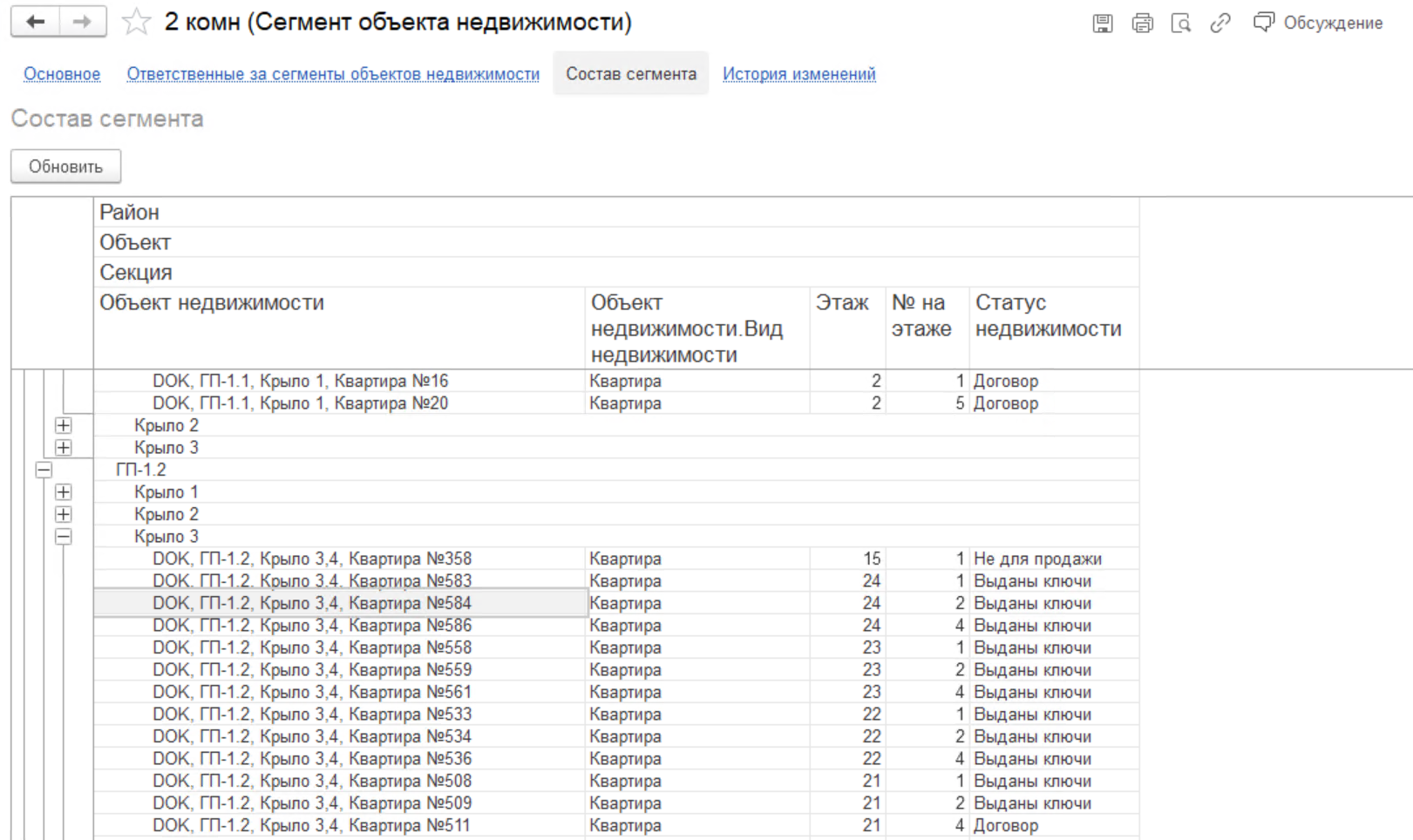Add to favorites with the star icon
This screenshot has height=840, width=1413.
point(136,22)
